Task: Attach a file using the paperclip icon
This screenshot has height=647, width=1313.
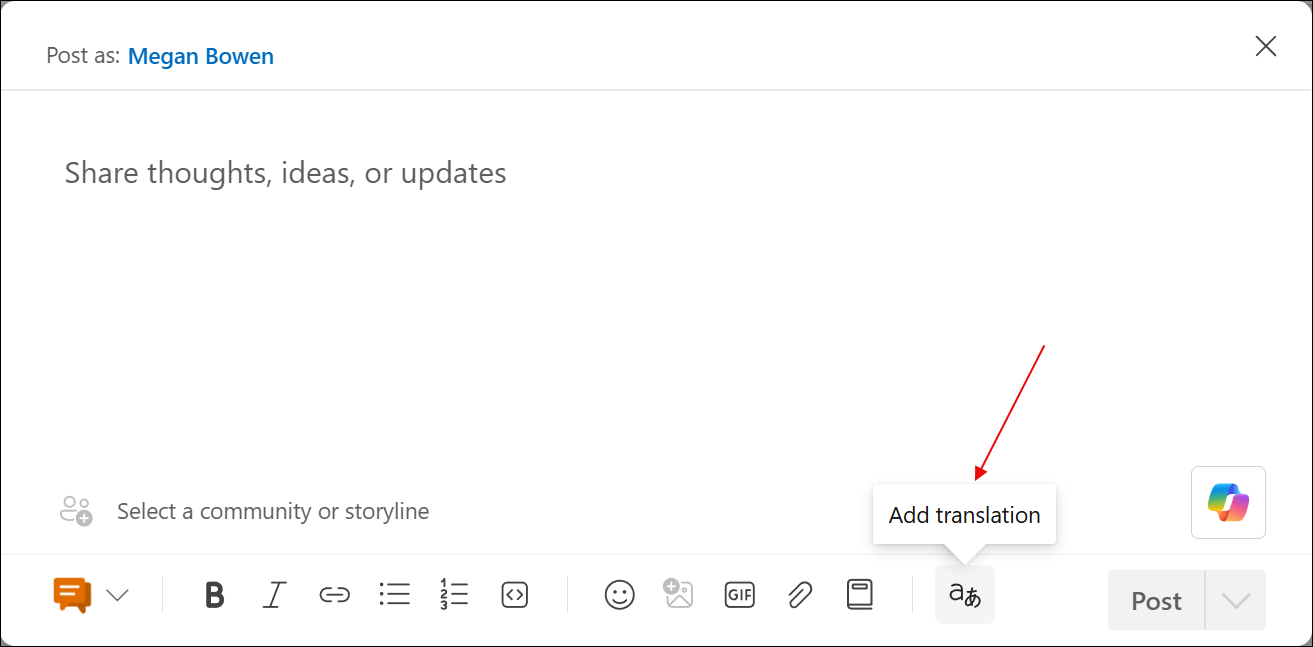Action: point(799,594)
